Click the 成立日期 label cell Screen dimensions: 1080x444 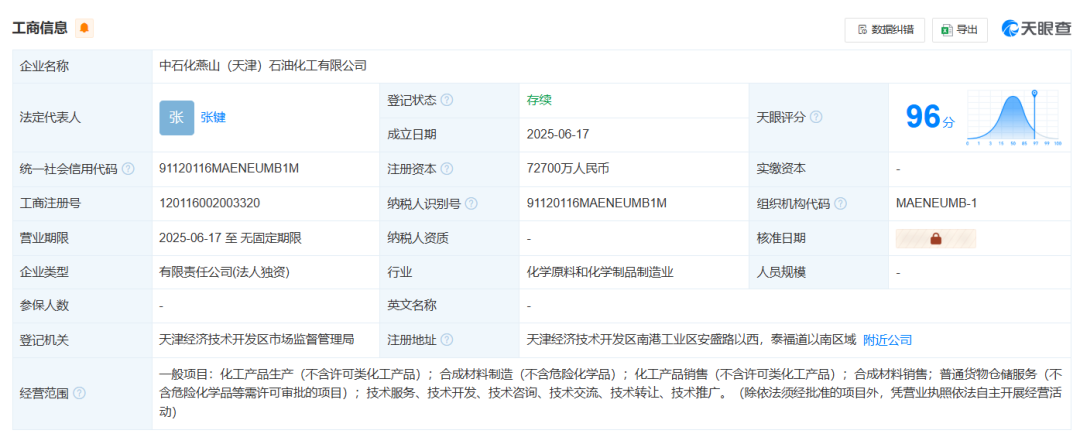point(449,134)
